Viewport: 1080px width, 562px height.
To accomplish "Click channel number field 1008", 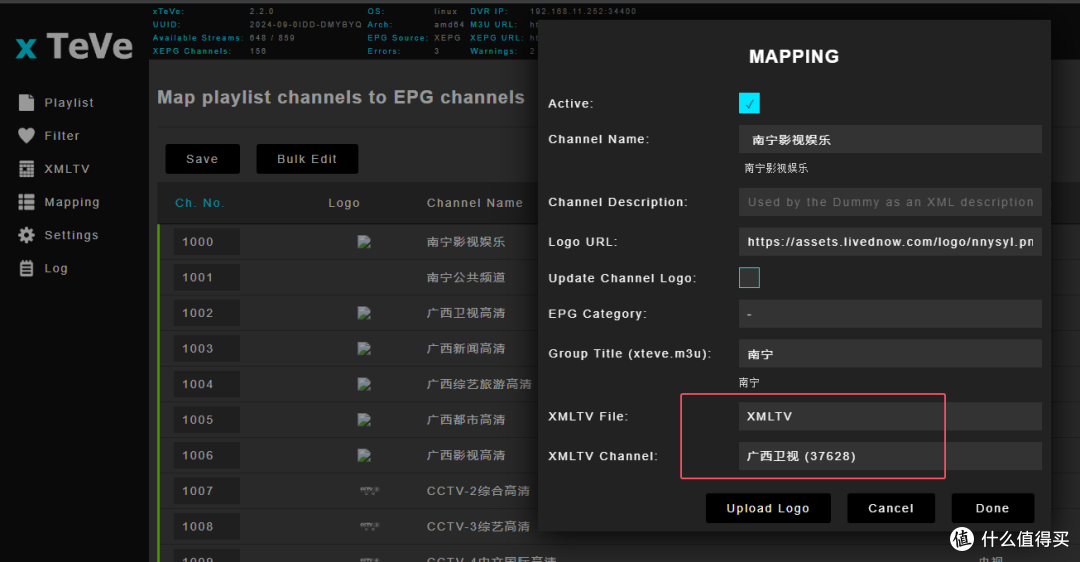I will [x=207, y=526].
